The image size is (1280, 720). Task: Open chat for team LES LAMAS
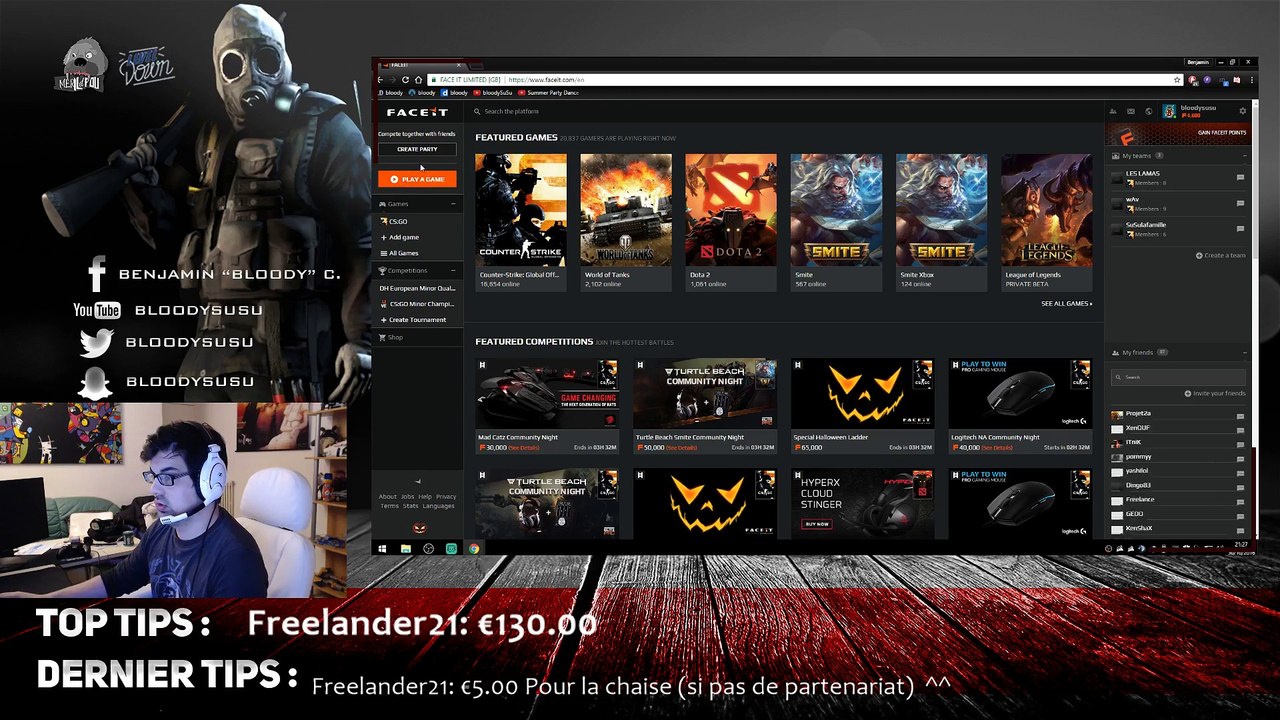[x=1240, y=178]
